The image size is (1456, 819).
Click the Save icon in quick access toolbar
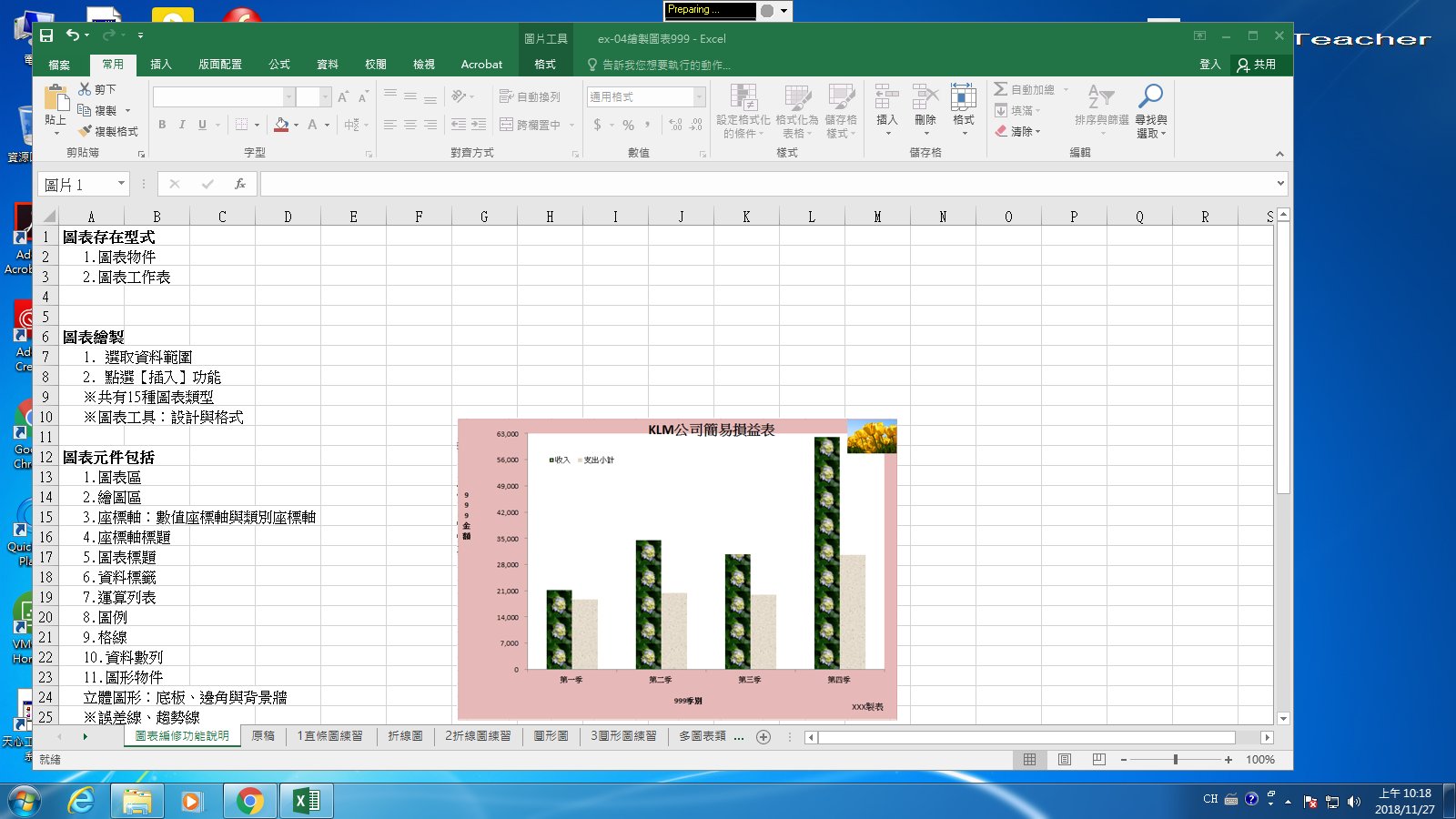[46, 35]
